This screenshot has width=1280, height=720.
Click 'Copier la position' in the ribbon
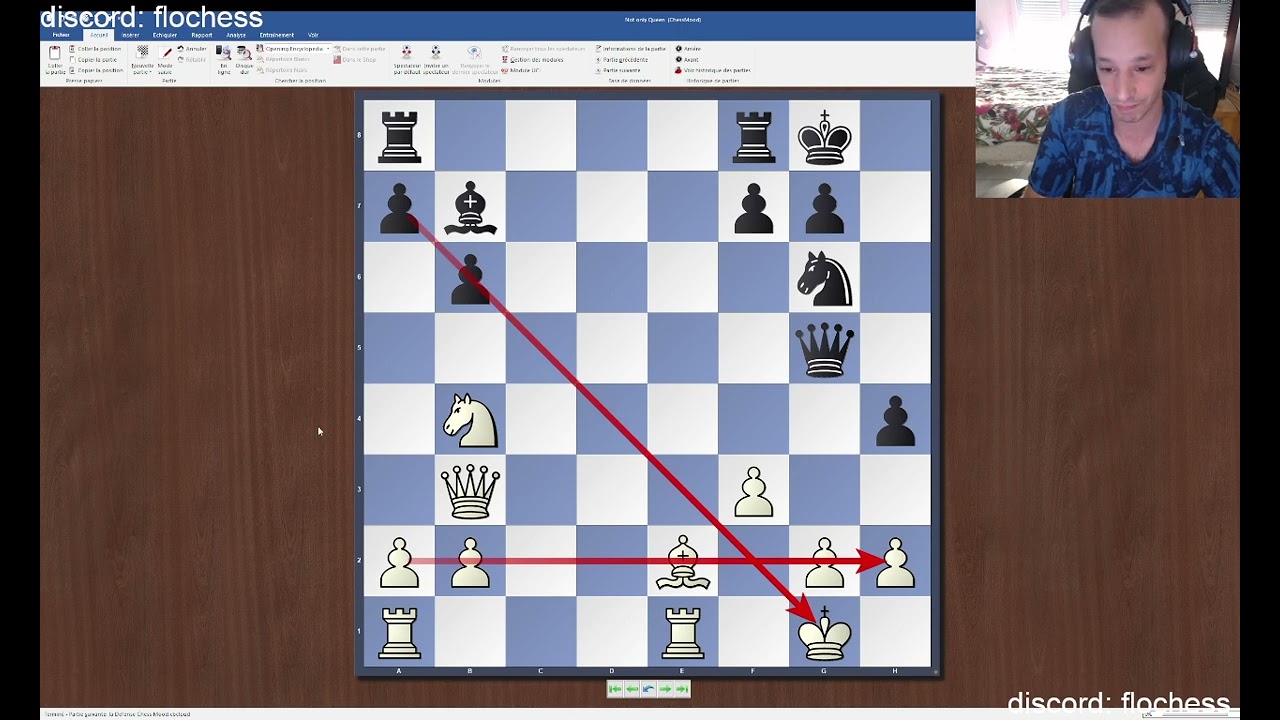tap(96, 70)
